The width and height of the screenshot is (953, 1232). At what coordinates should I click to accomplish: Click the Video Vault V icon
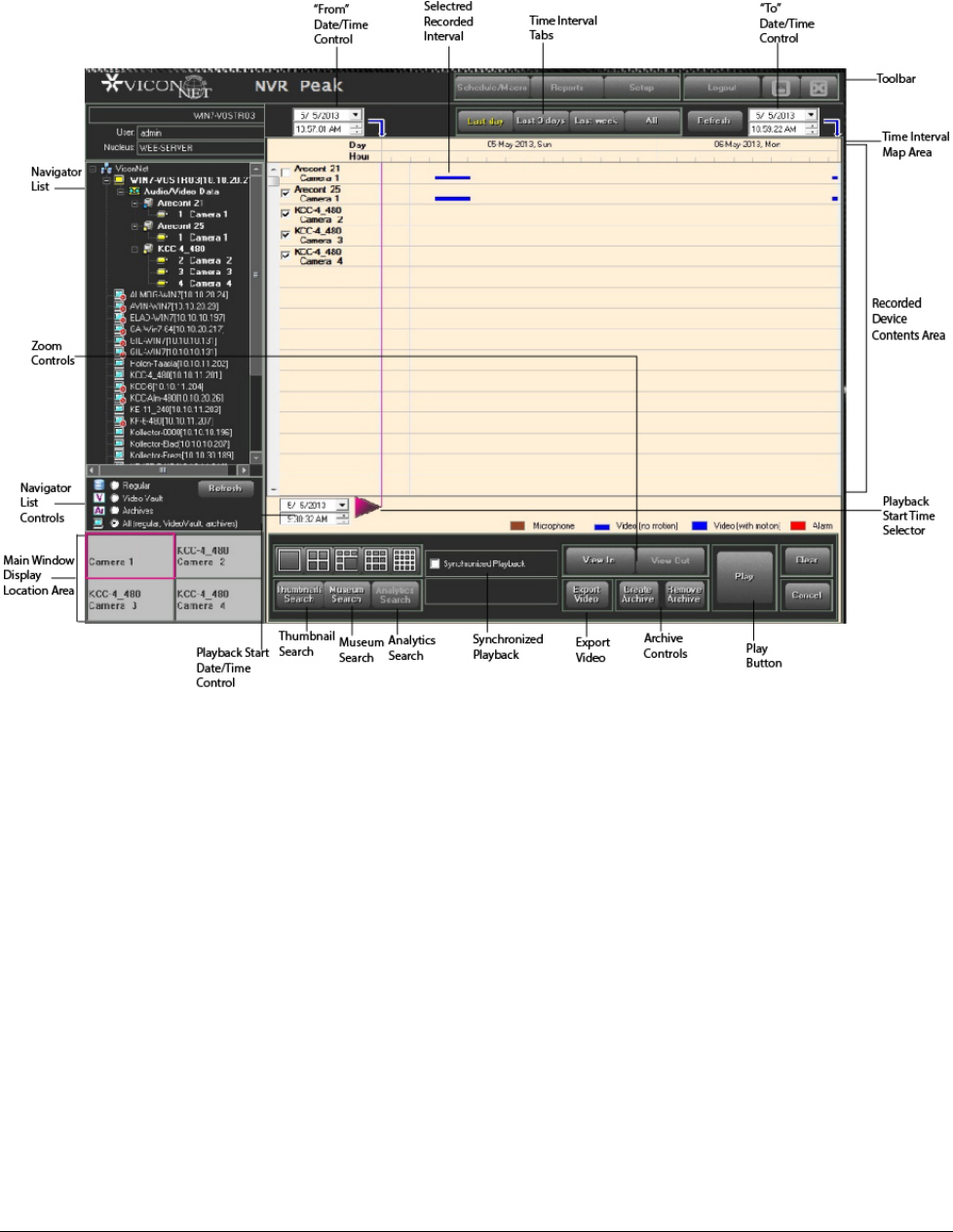pos(98,498)
